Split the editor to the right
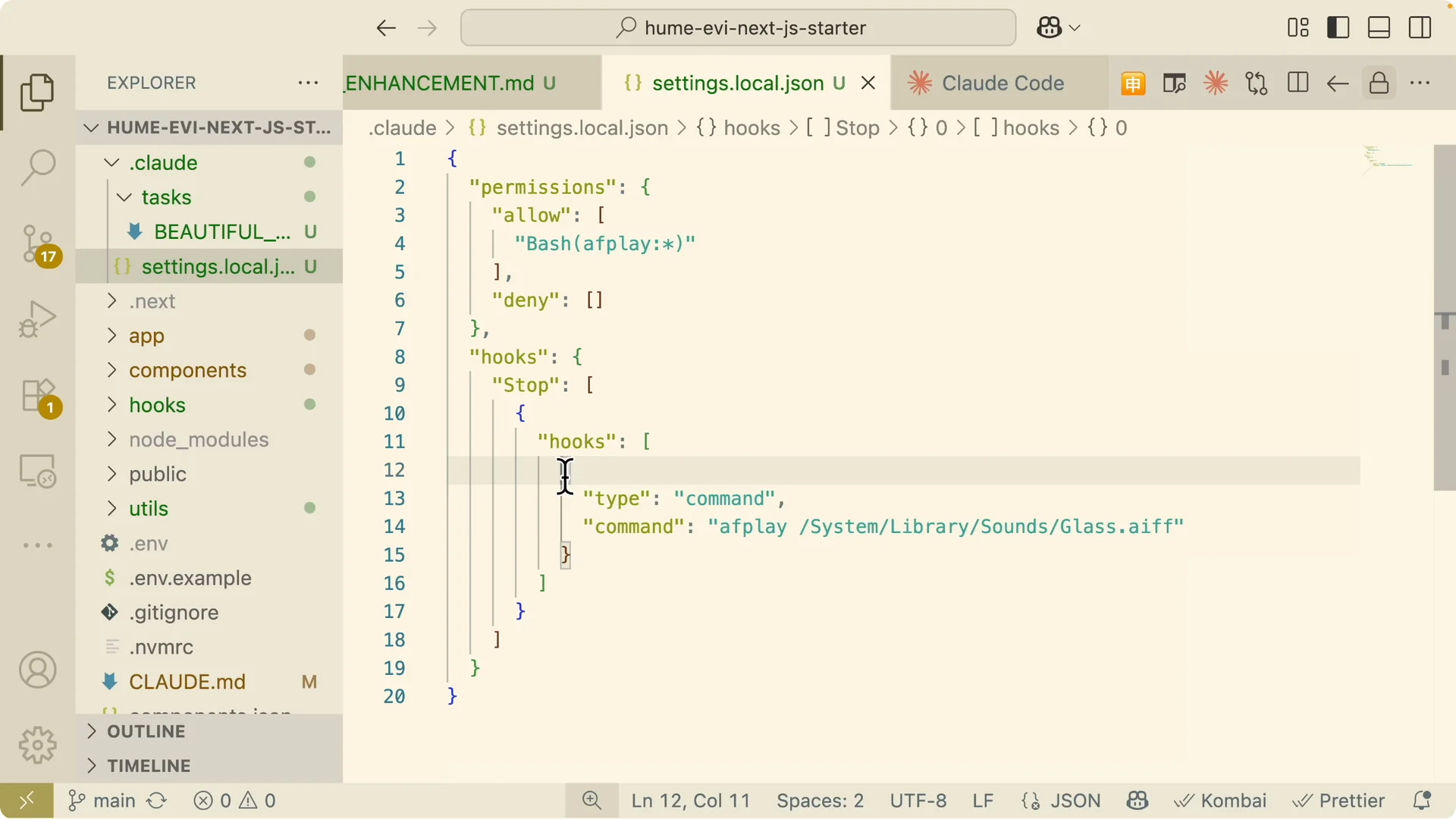Viewport: 1456px width, 819px height. (x=1298, y=83)
